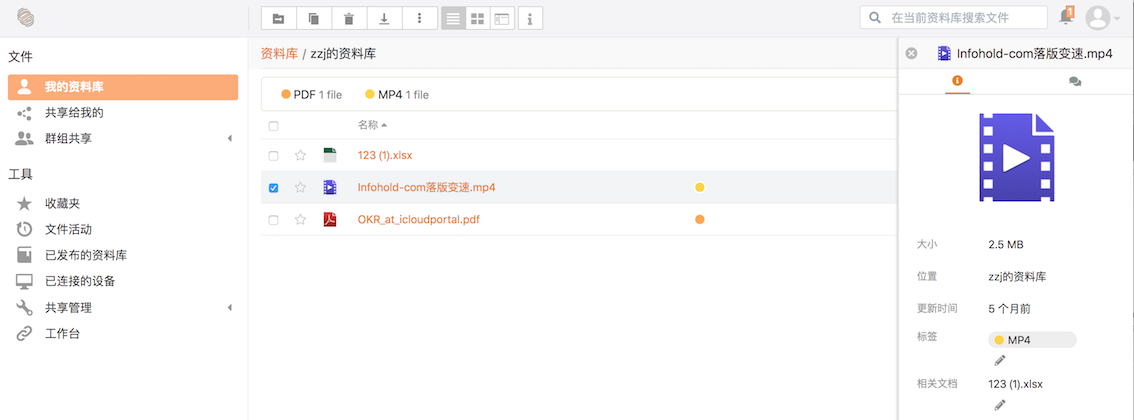Viewport: 1134px width, 420px height.
Task: Star the OKR_at_icloudportal.pdf file
Action: pyautogui.click(x=300, y=220)
